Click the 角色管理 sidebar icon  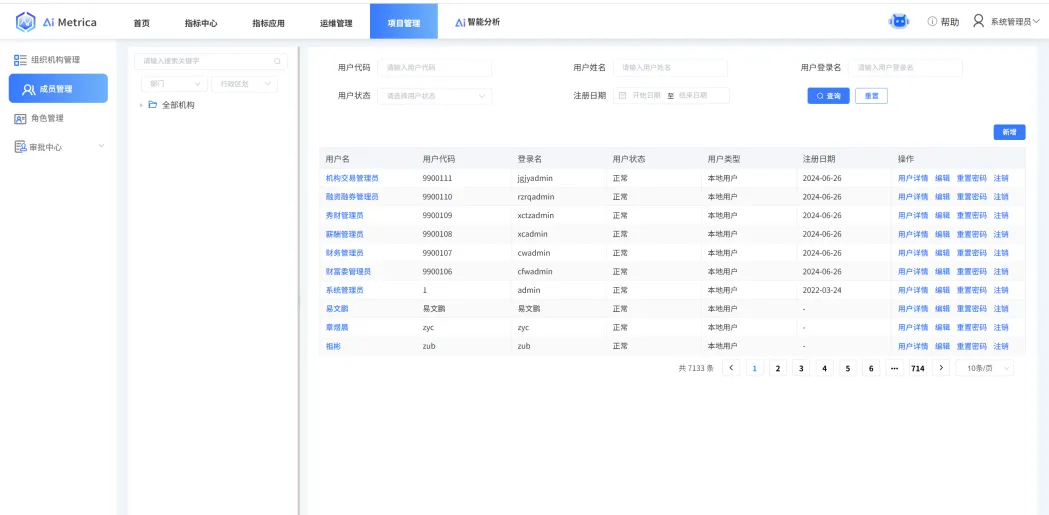click(20, 118)
